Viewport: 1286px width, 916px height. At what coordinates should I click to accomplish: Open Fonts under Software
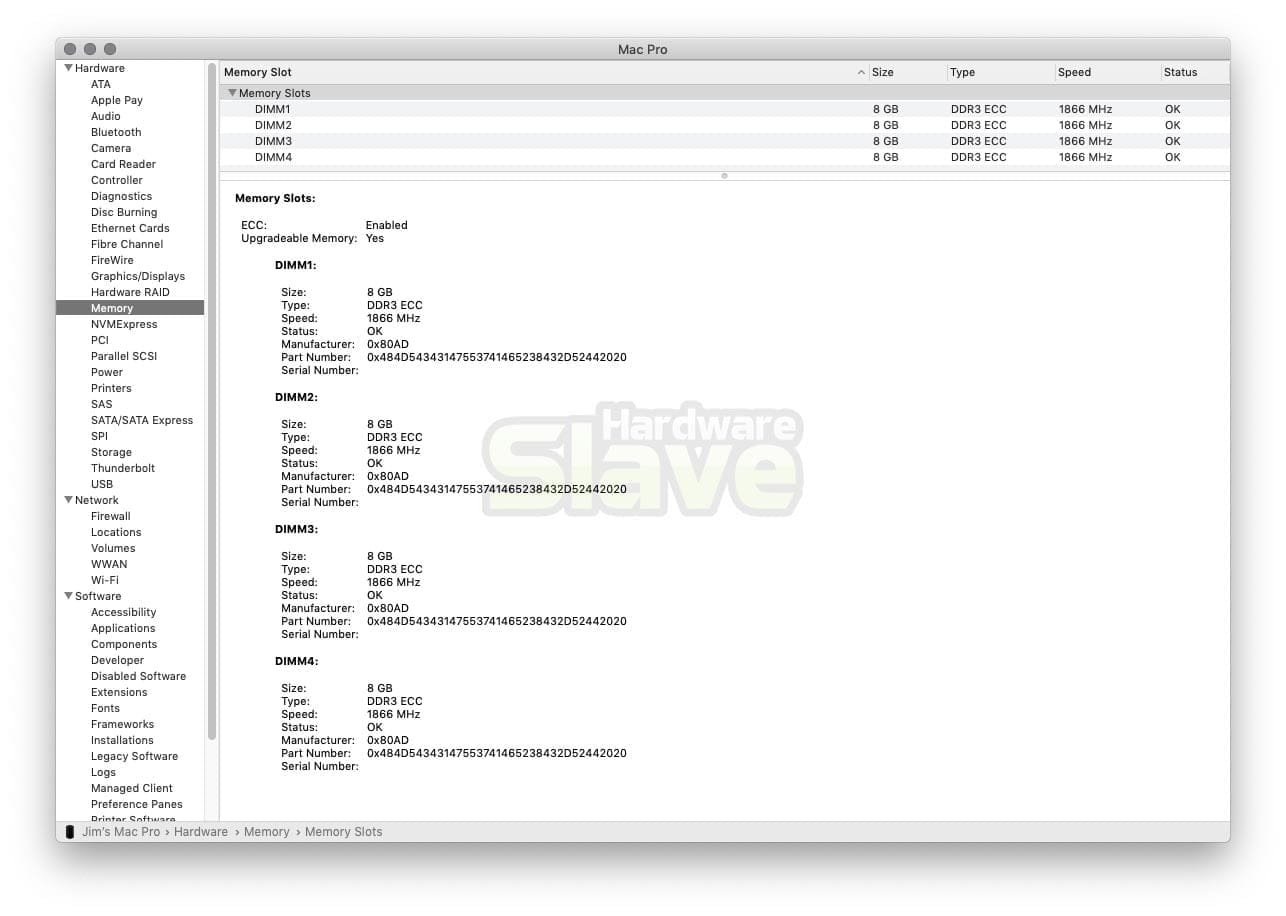click(x=105, y=708)
